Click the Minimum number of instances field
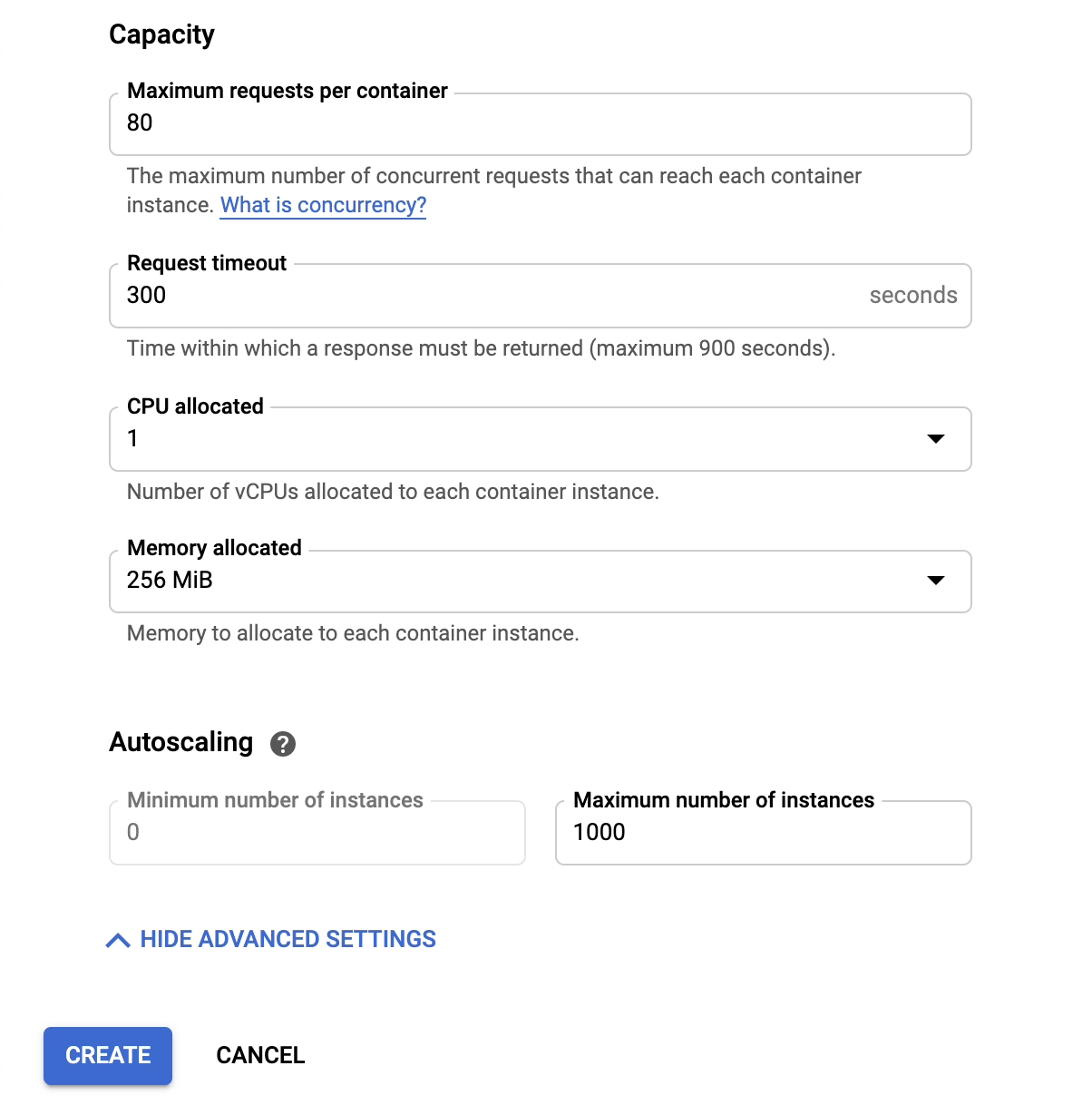The width and height of the screenshot is (1092, 1105). (x=317, y=833)
